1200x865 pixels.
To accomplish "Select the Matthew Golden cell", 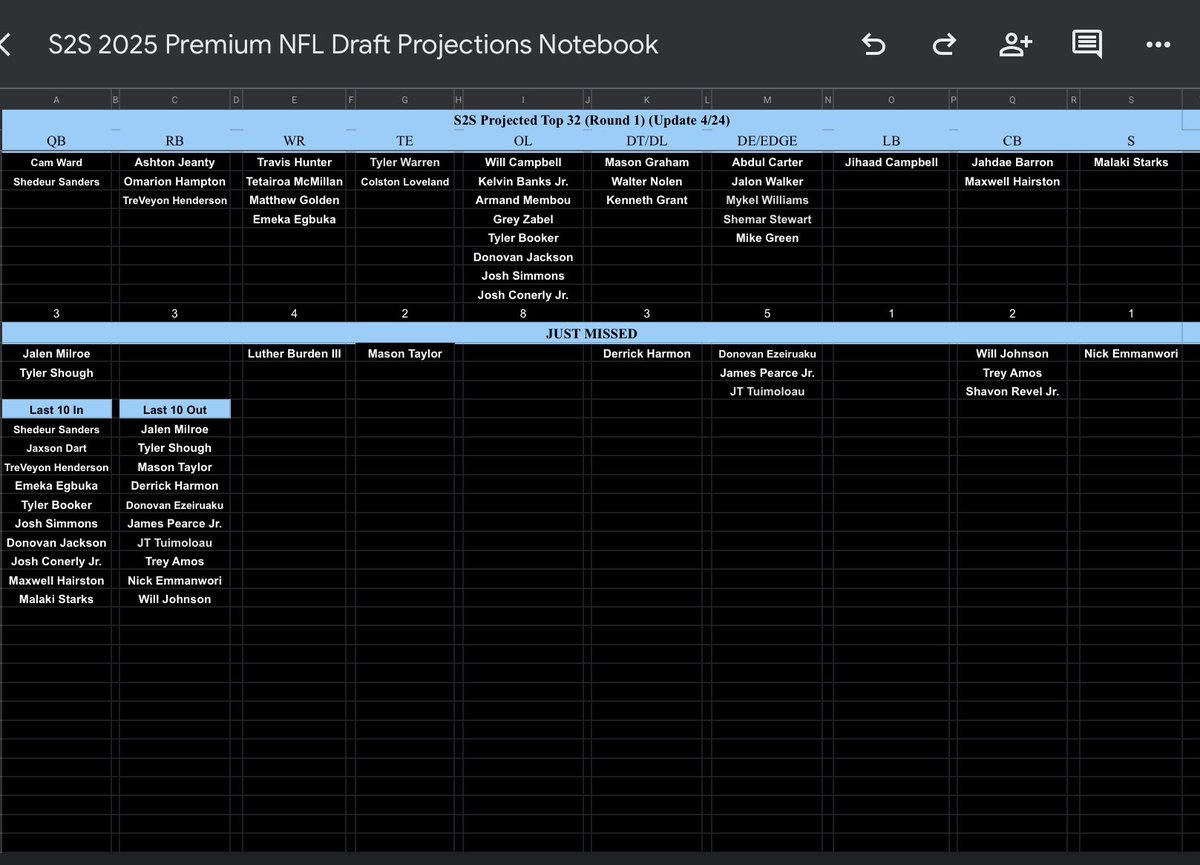I will (x=293, y=200).
